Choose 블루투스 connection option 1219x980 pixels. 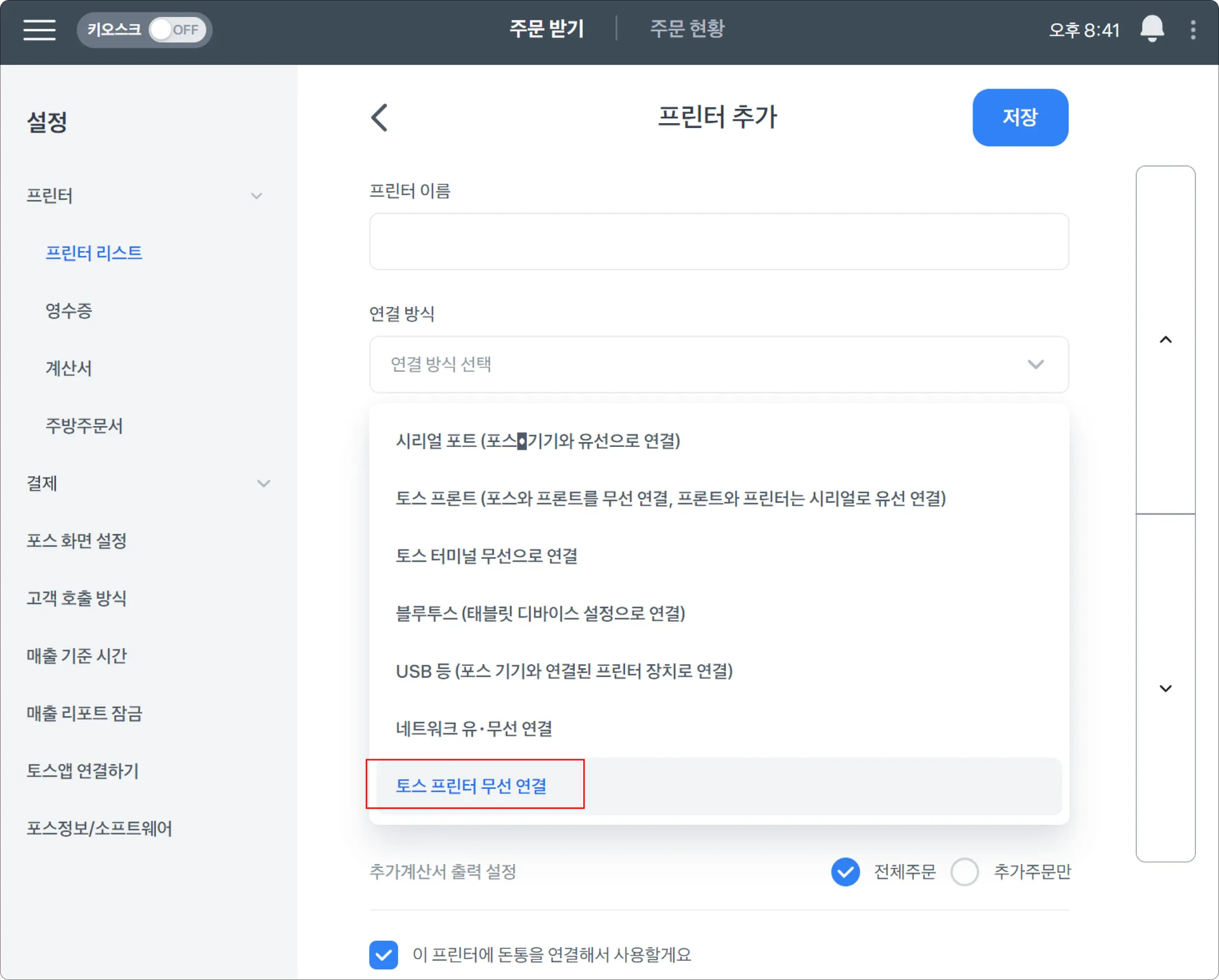(540, 613)
